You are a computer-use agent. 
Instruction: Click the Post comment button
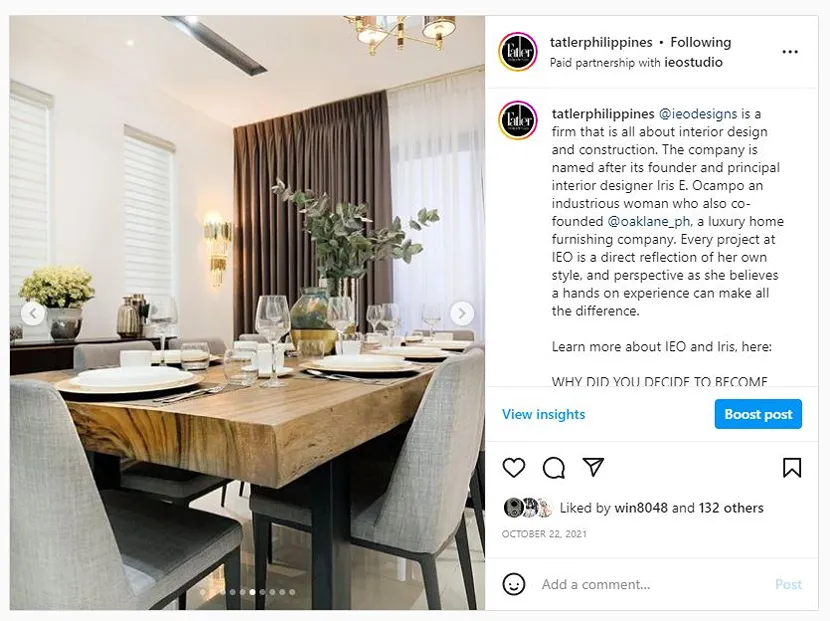point(788,584)
